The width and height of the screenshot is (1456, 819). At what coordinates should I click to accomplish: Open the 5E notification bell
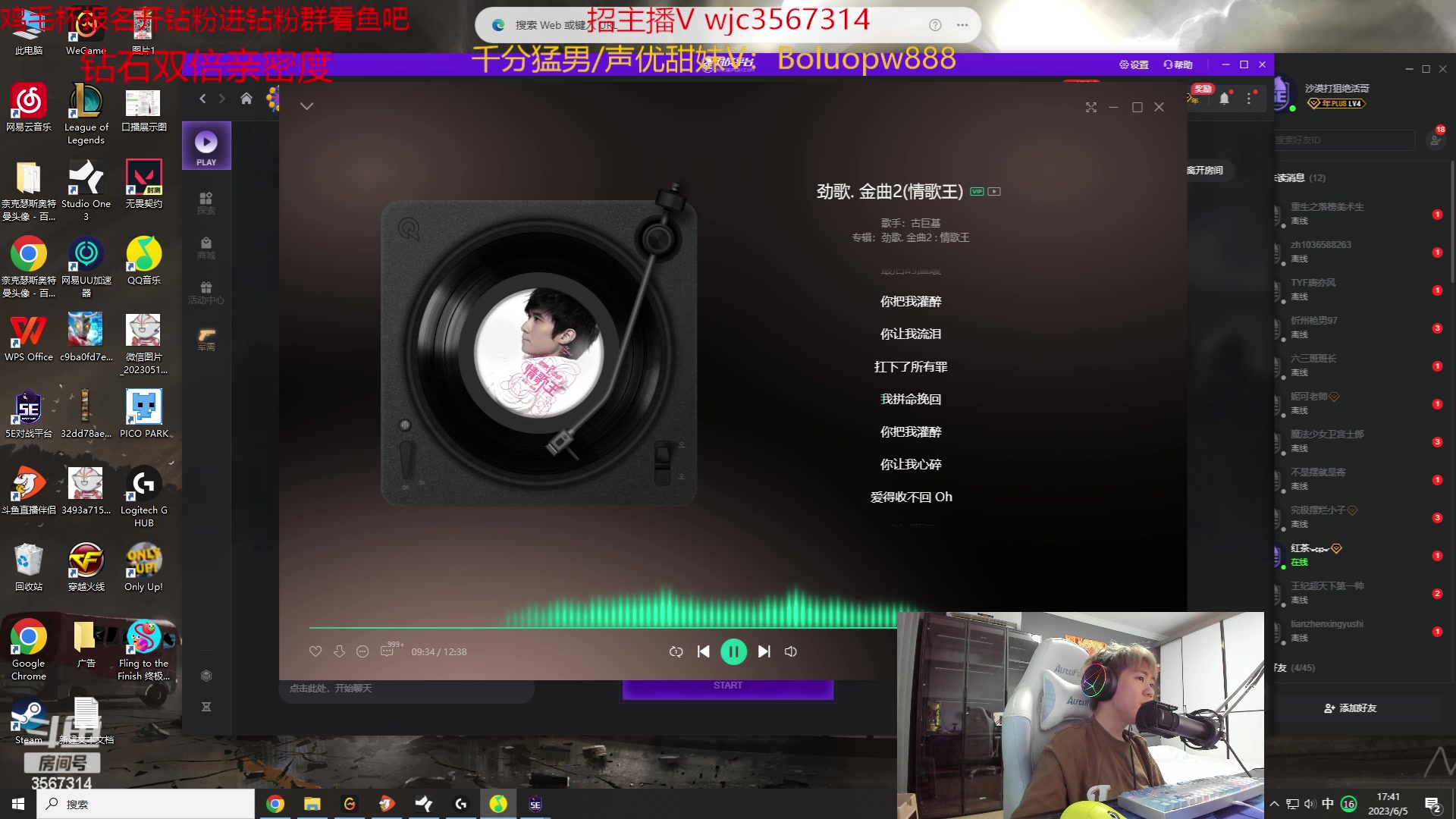pos(1224,99)
